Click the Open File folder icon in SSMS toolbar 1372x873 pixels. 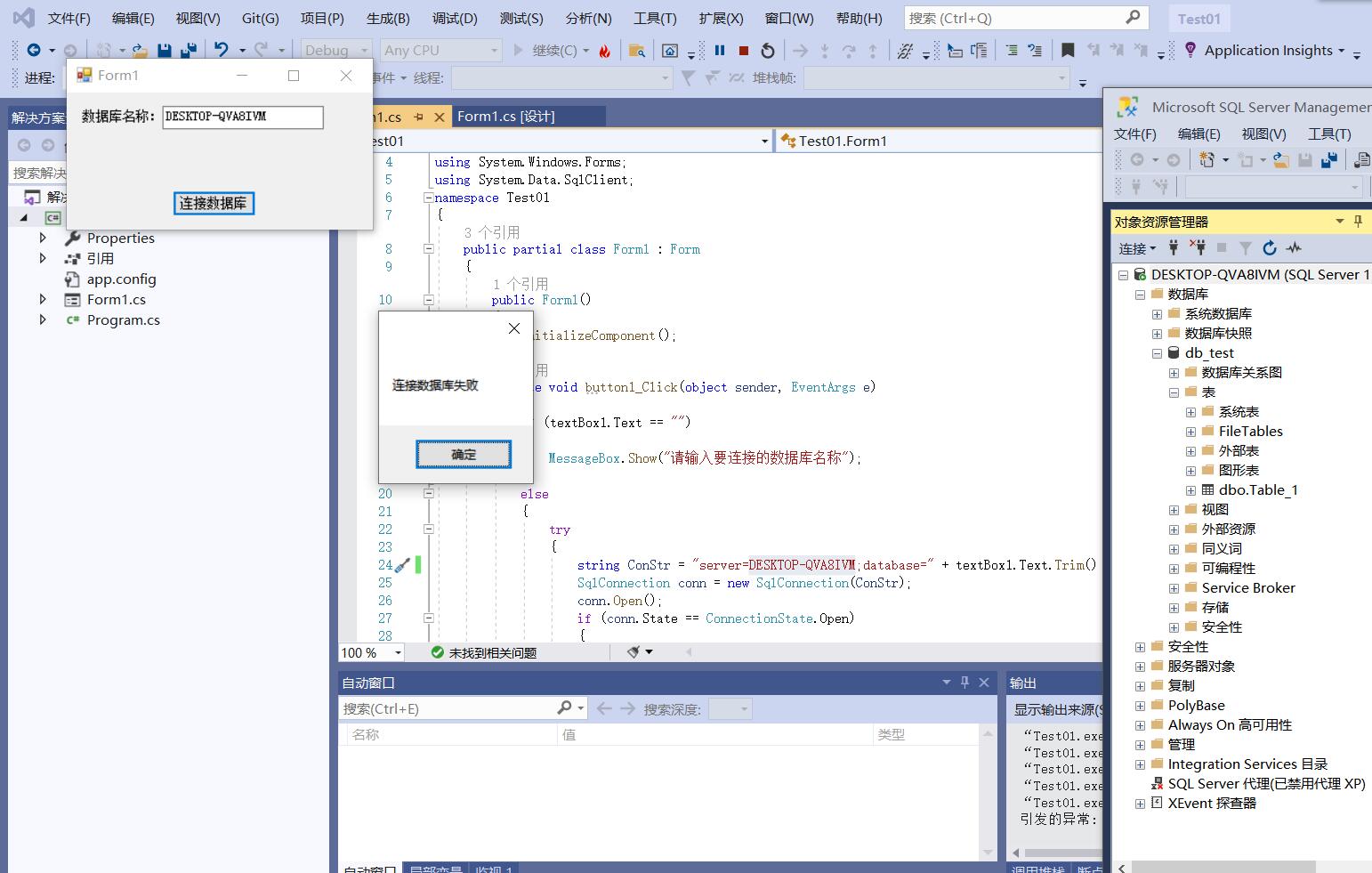point(1280,160)
